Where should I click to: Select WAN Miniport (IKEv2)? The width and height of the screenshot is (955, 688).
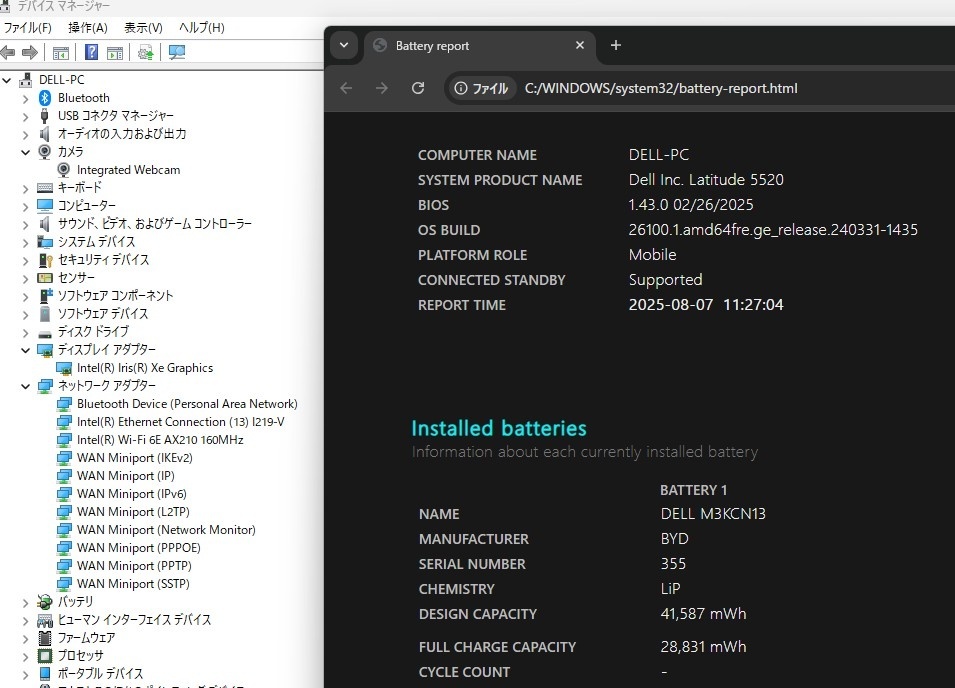tap(135, 458)
